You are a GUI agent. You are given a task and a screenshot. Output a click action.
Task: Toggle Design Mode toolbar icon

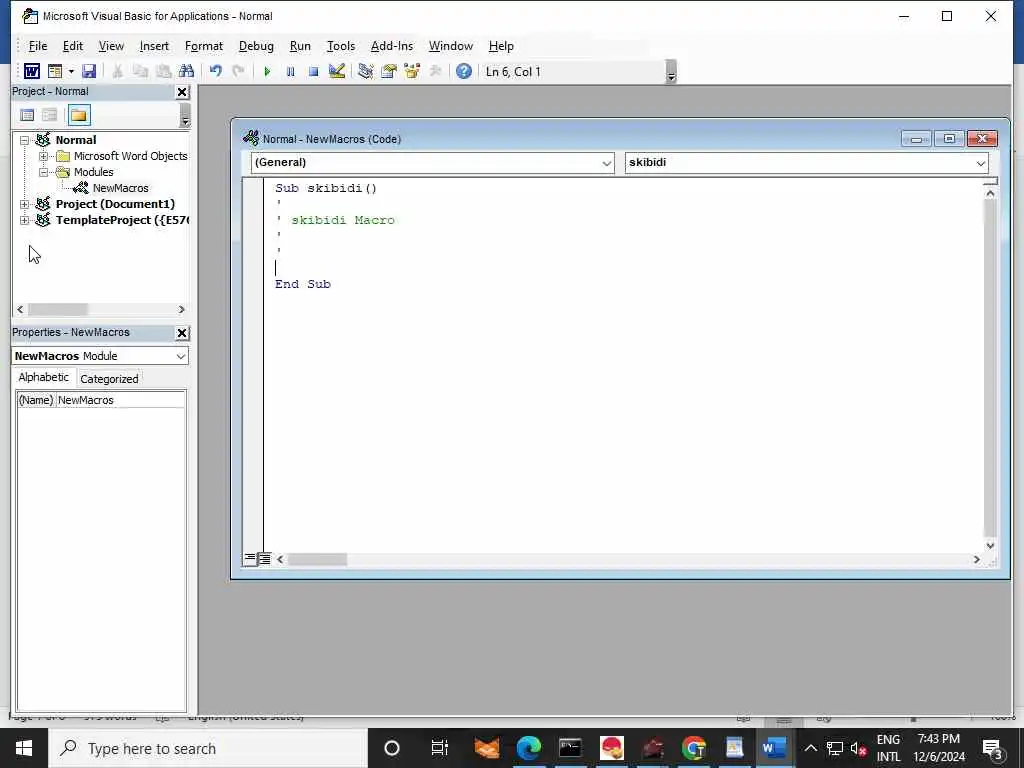coord(337,71)
